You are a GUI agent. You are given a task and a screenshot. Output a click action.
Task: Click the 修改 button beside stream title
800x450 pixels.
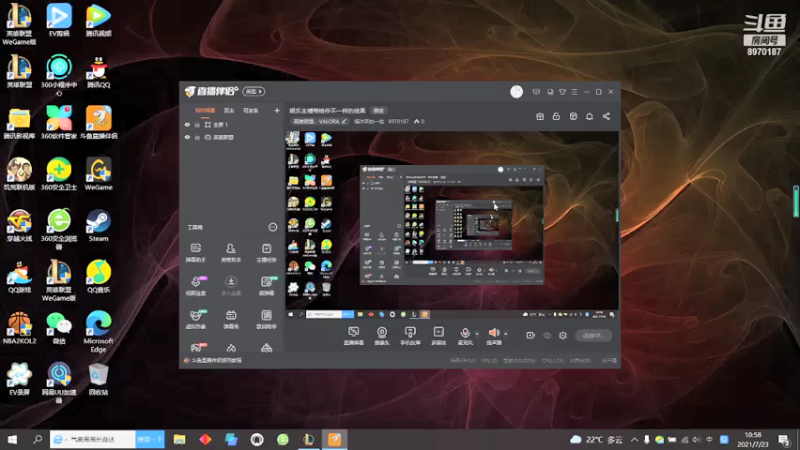(379, 111)
